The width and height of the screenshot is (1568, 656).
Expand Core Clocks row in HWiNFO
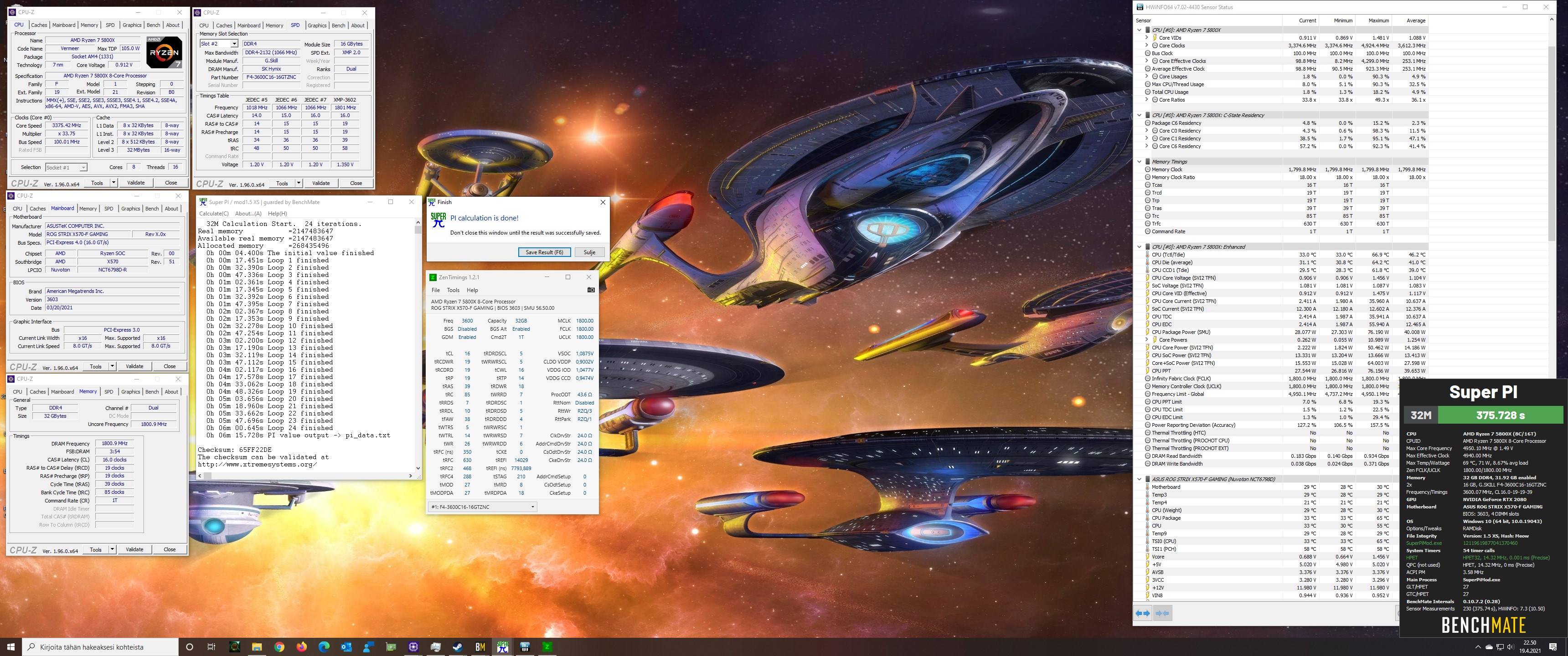pyautogui.click(x=1147, y=46)
